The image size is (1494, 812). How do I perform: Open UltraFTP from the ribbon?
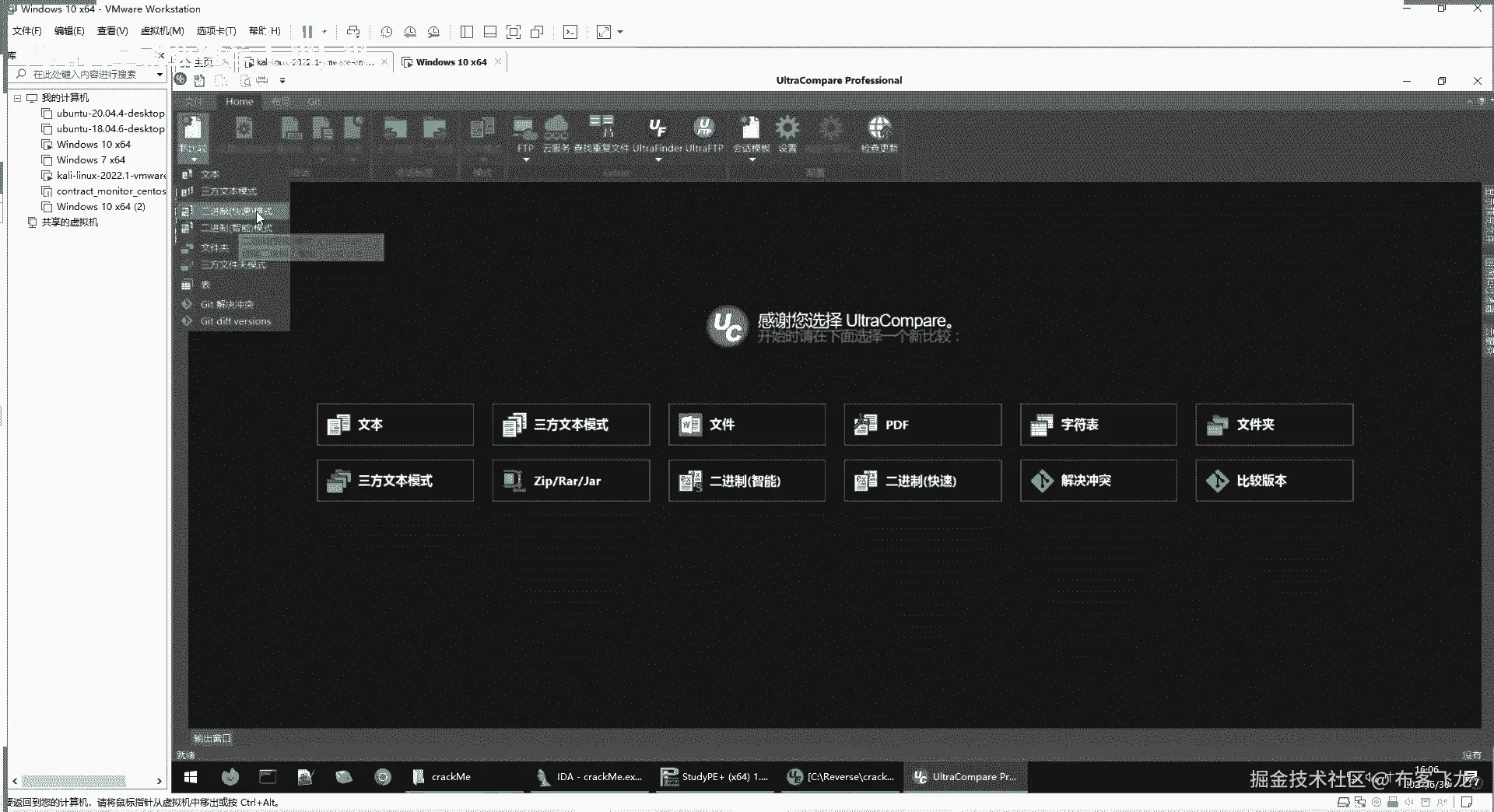(x=704, y=134)
